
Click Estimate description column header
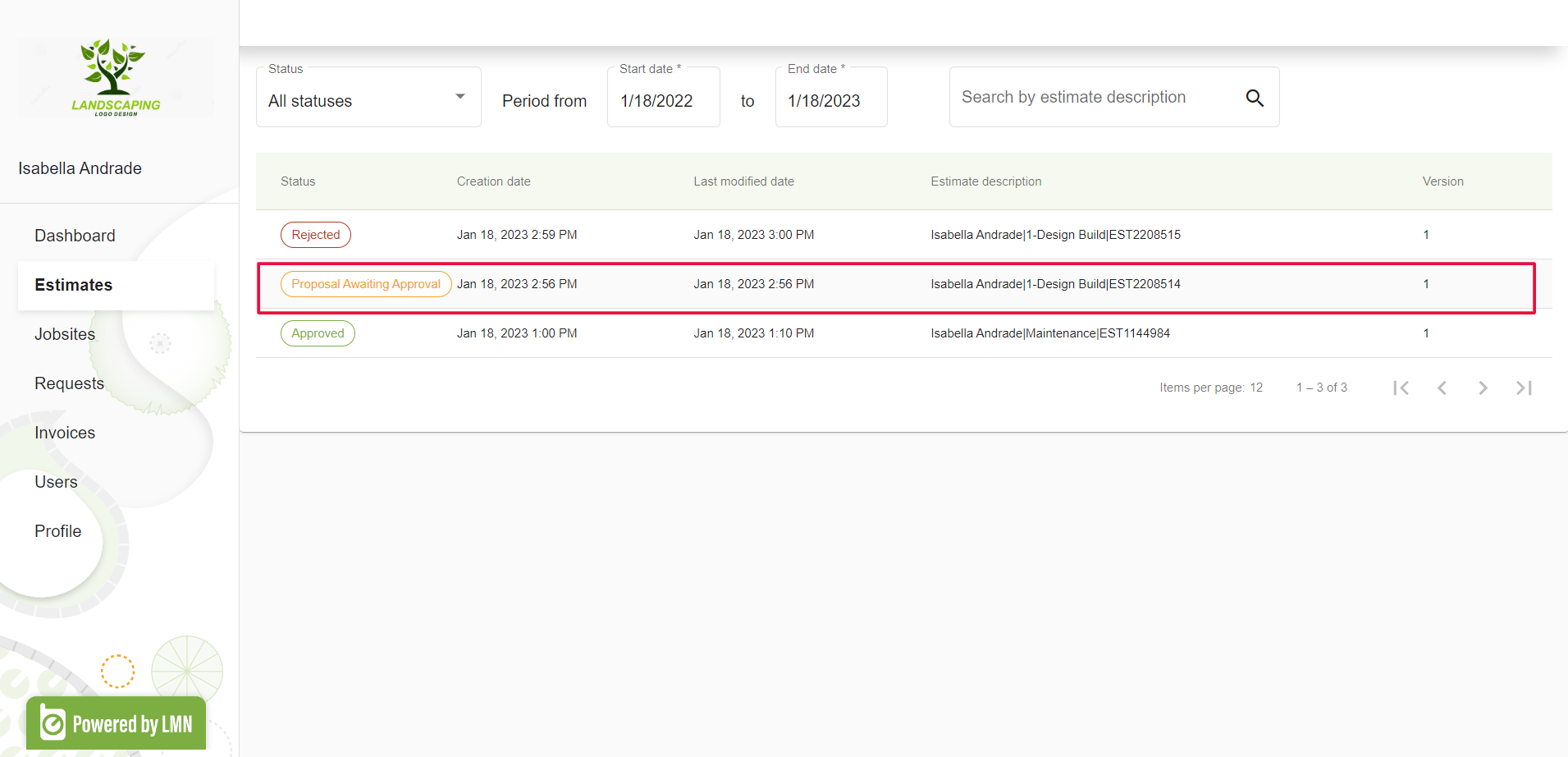986,181
